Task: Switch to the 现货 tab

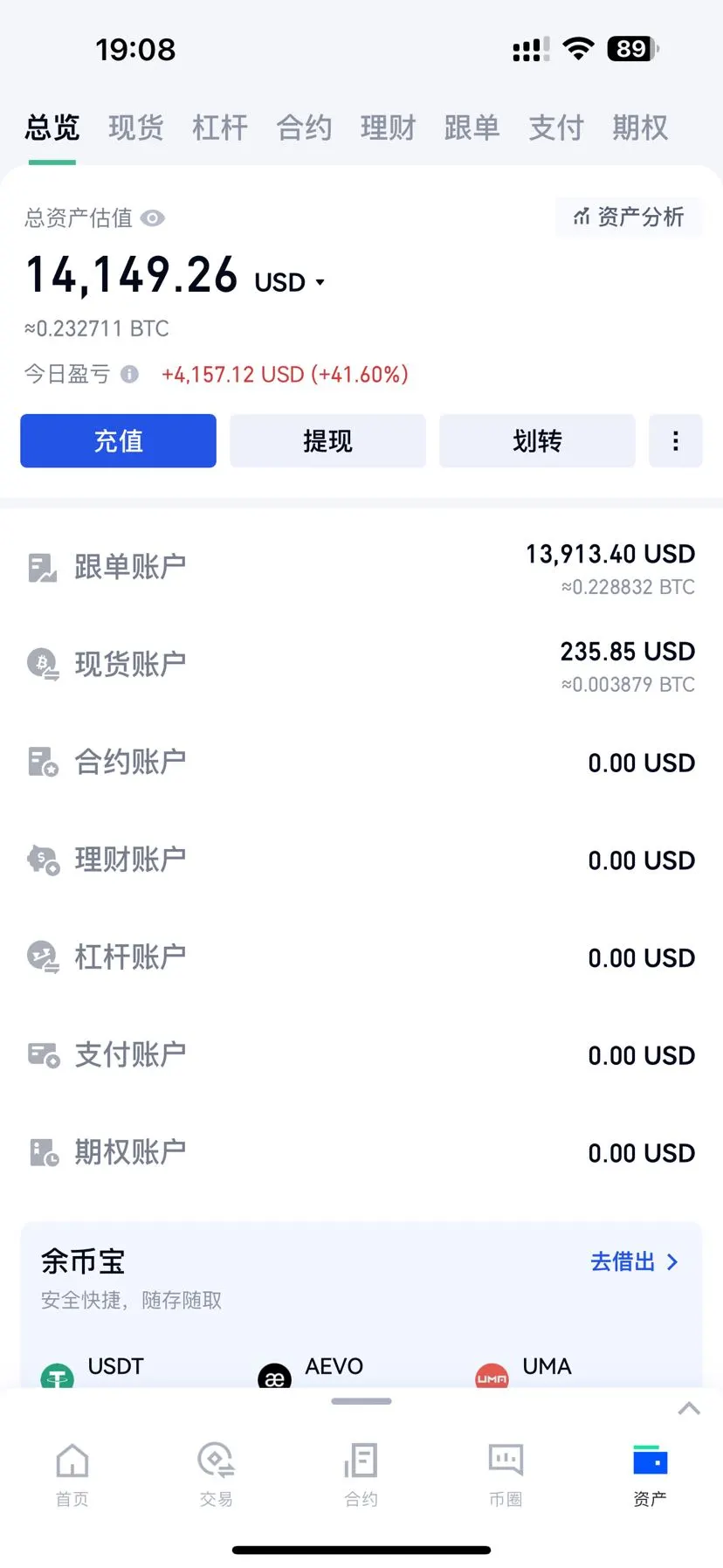Action: [x=136, y=128]
